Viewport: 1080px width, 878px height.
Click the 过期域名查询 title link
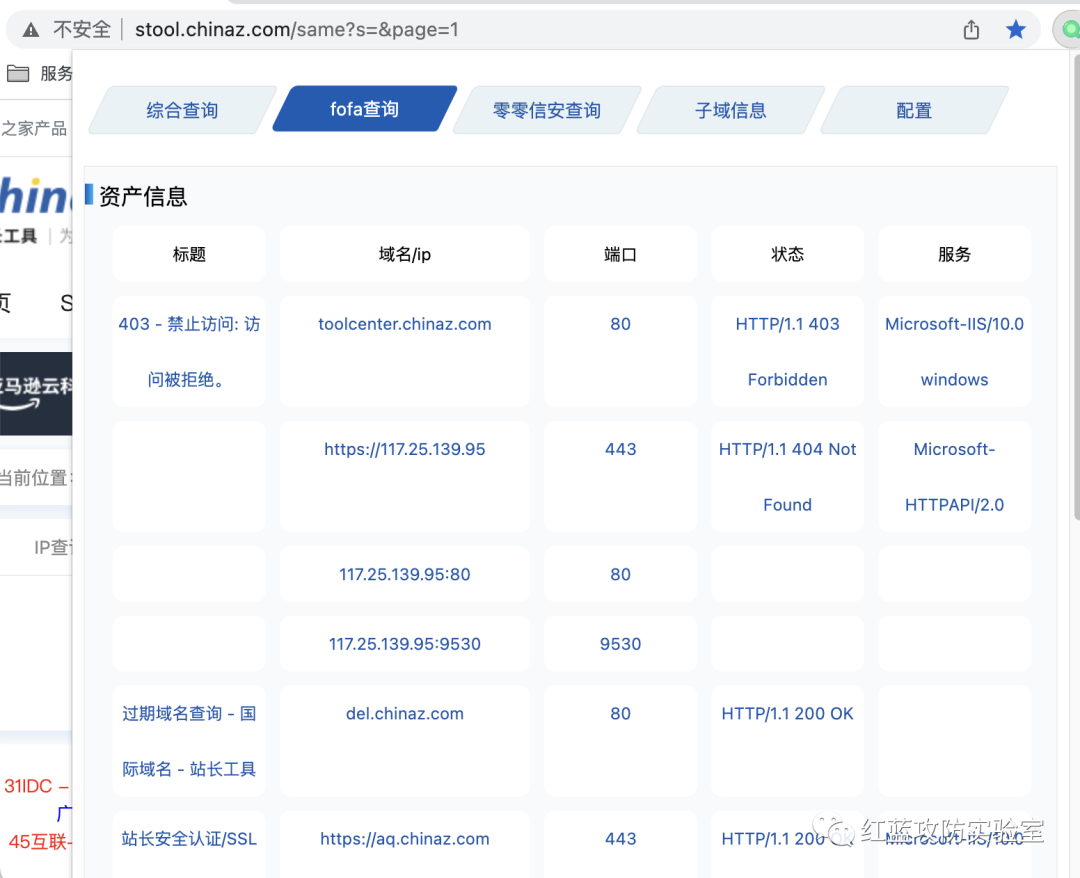(x=189, y=714)
